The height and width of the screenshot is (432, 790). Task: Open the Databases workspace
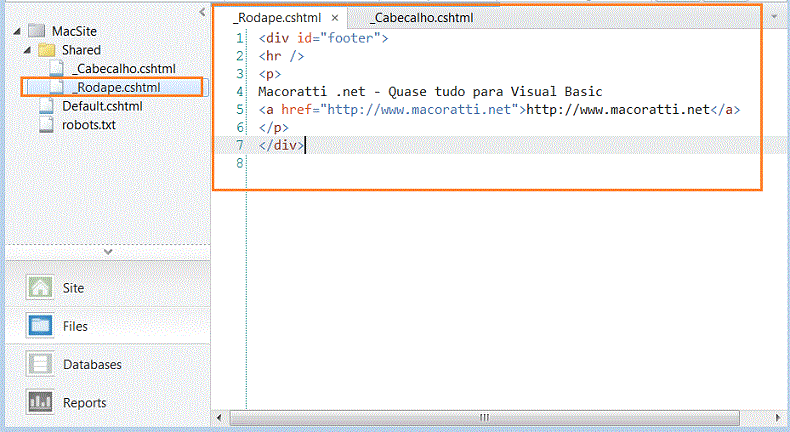(107, 364)
